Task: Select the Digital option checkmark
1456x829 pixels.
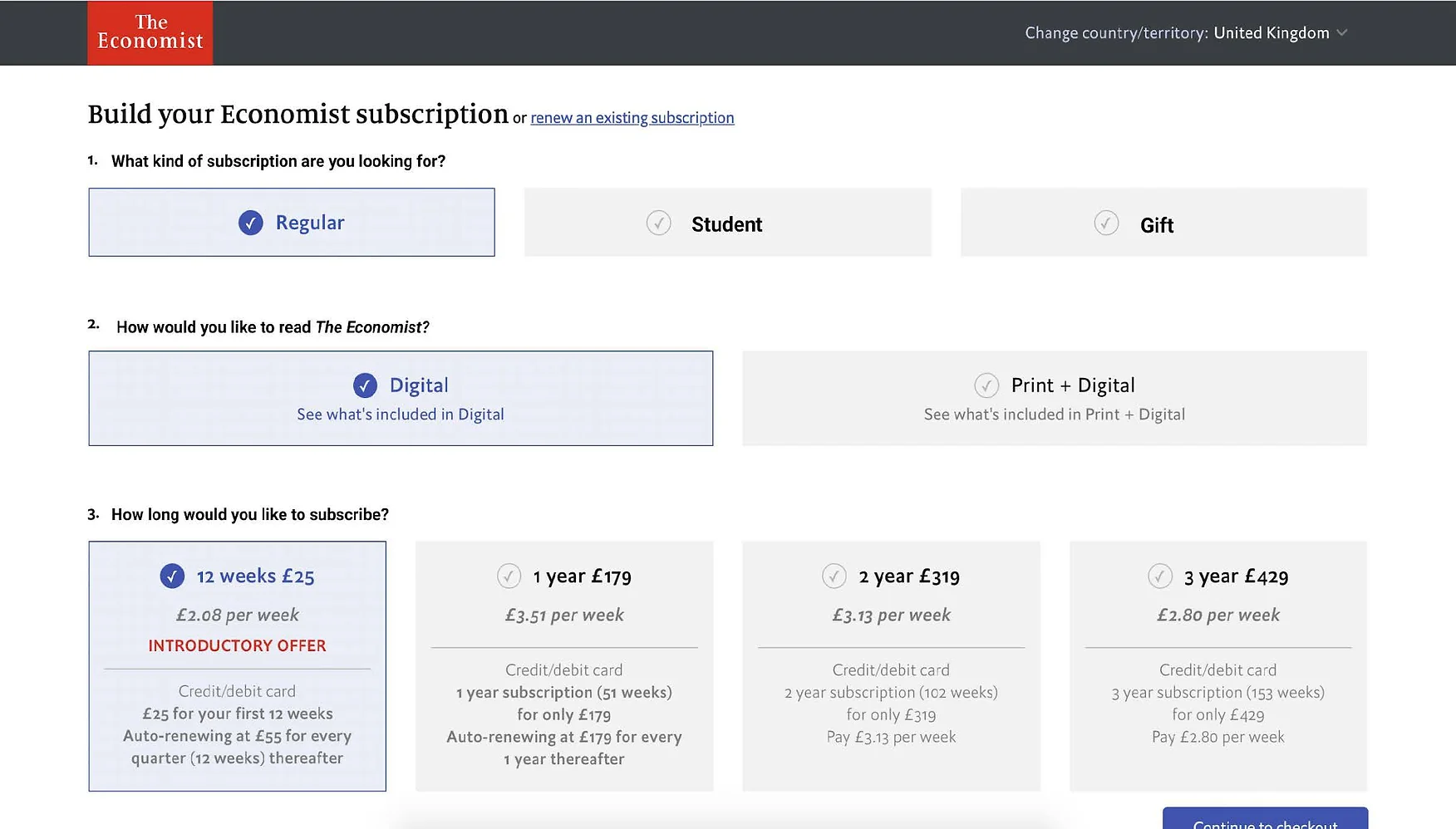Action: pos(365,385)
